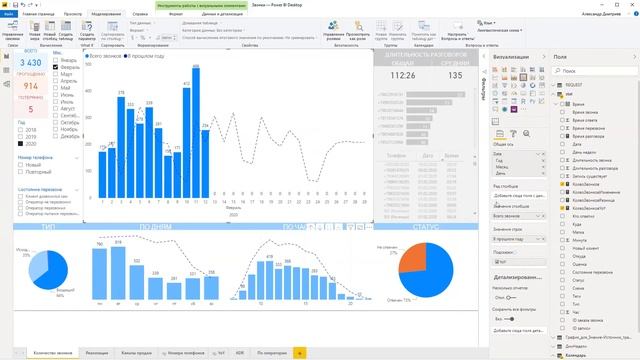Check the Новый phone number checkbox
The height and width of the screenshot is (360, 640).
[x=20, y=165]
